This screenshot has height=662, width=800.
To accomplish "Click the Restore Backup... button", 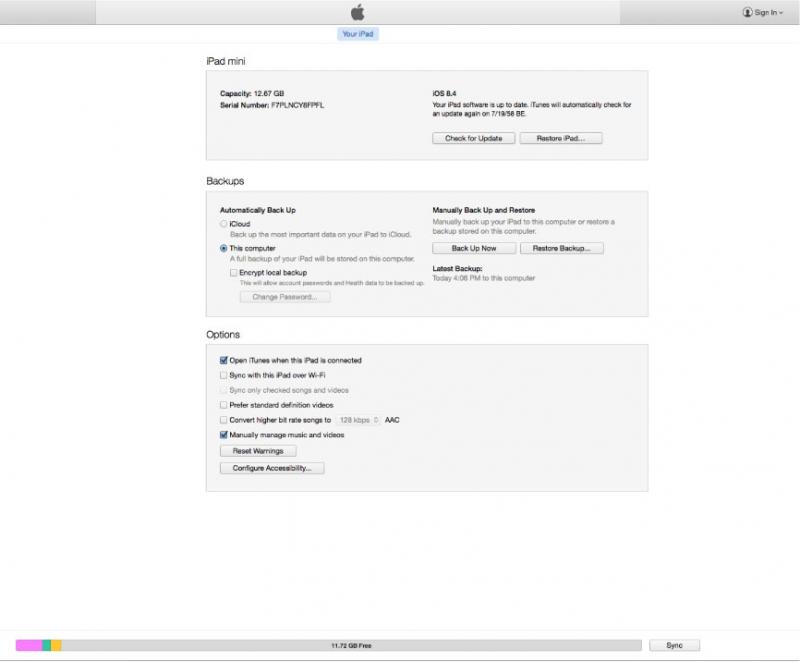I will point(561,248).
